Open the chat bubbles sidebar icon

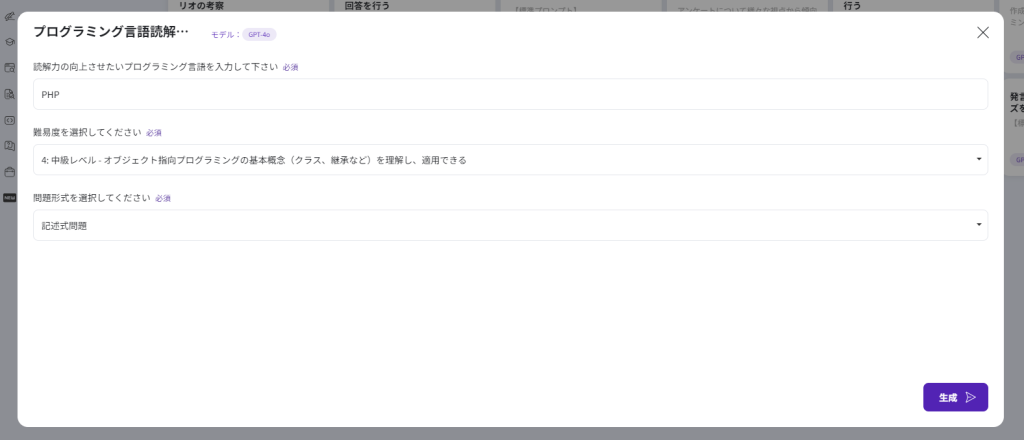tap(9, 145)
